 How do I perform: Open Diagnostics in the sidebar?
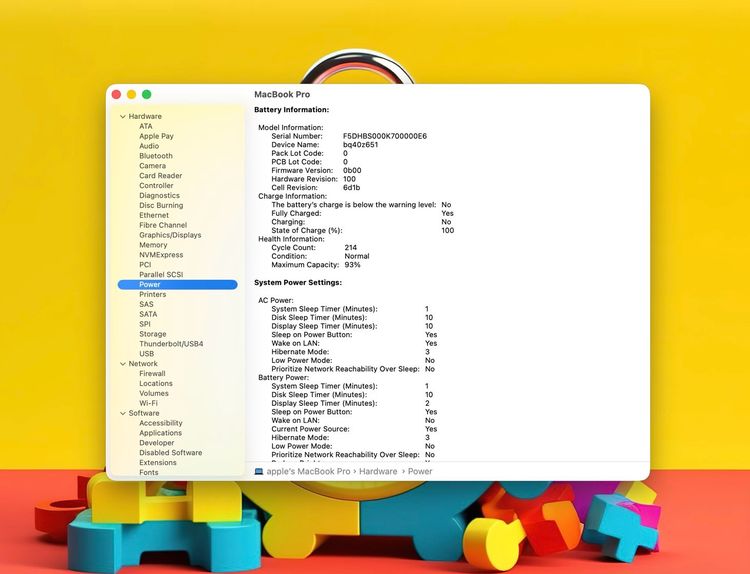160,195
